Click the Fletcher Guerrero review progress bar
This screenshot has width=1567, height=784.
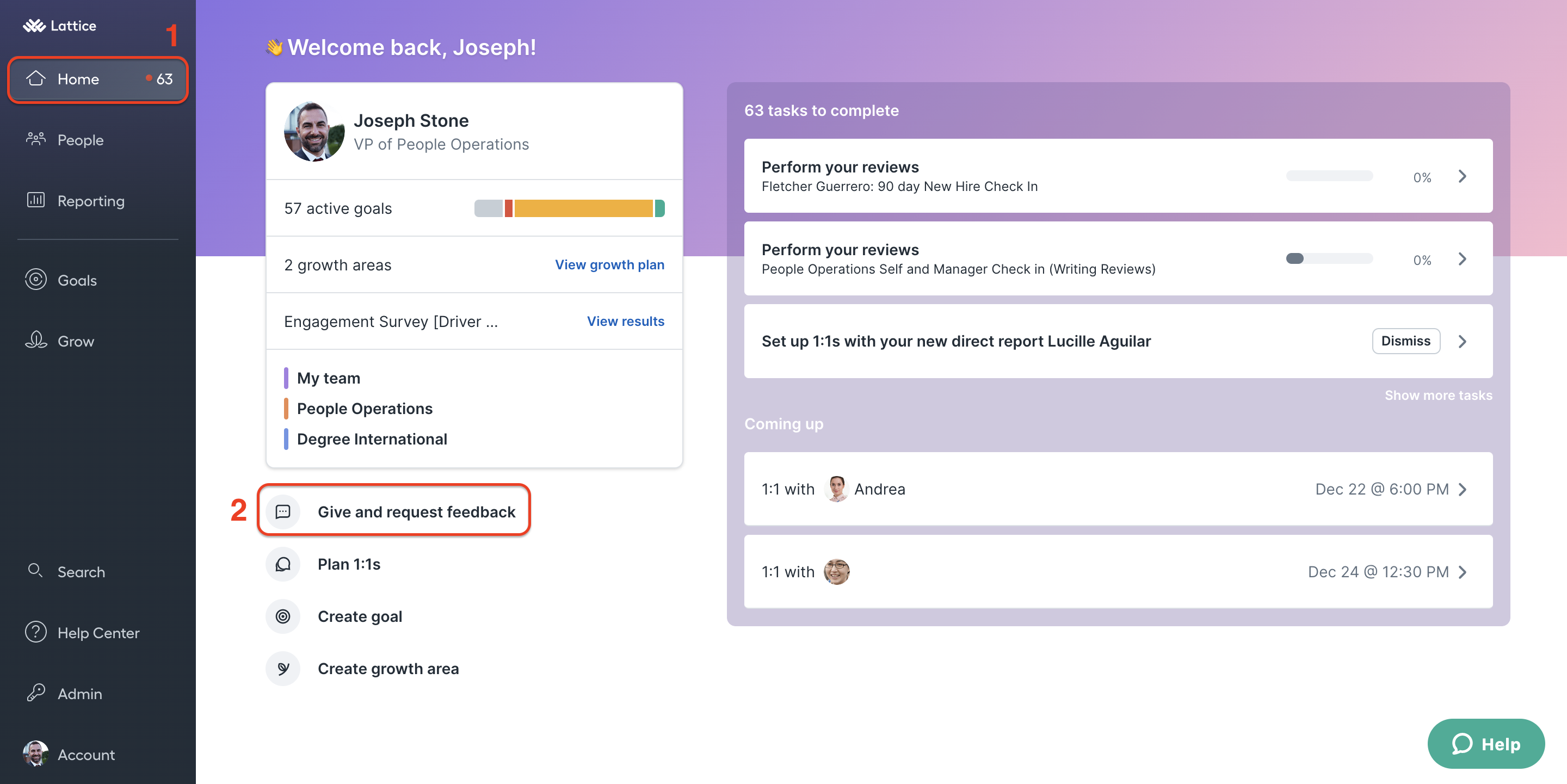pos(1329,176)
